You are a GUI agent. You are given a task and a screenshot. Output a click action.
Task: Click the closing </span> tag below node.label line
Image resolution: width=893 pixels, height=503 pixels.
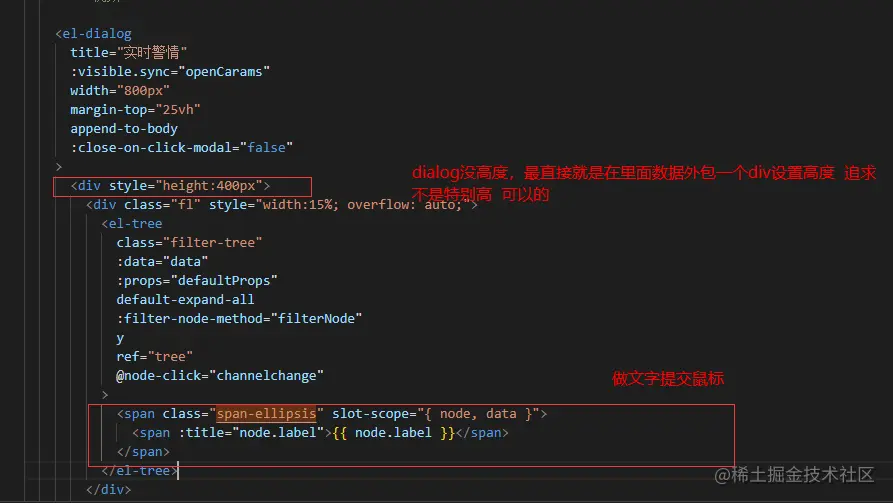143,452
